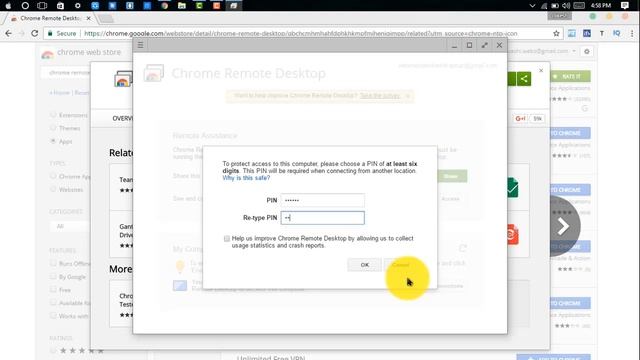Focus the Re-type PIN input field
640x360 pixels.
[x=322, y=218]
